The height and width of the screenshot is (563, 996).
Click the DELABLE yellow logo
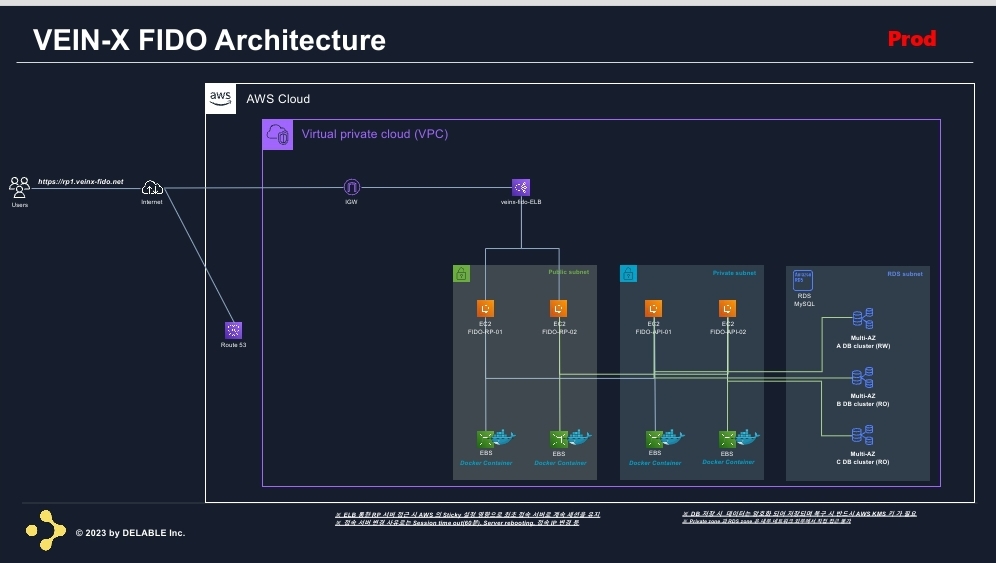[45, 530]
